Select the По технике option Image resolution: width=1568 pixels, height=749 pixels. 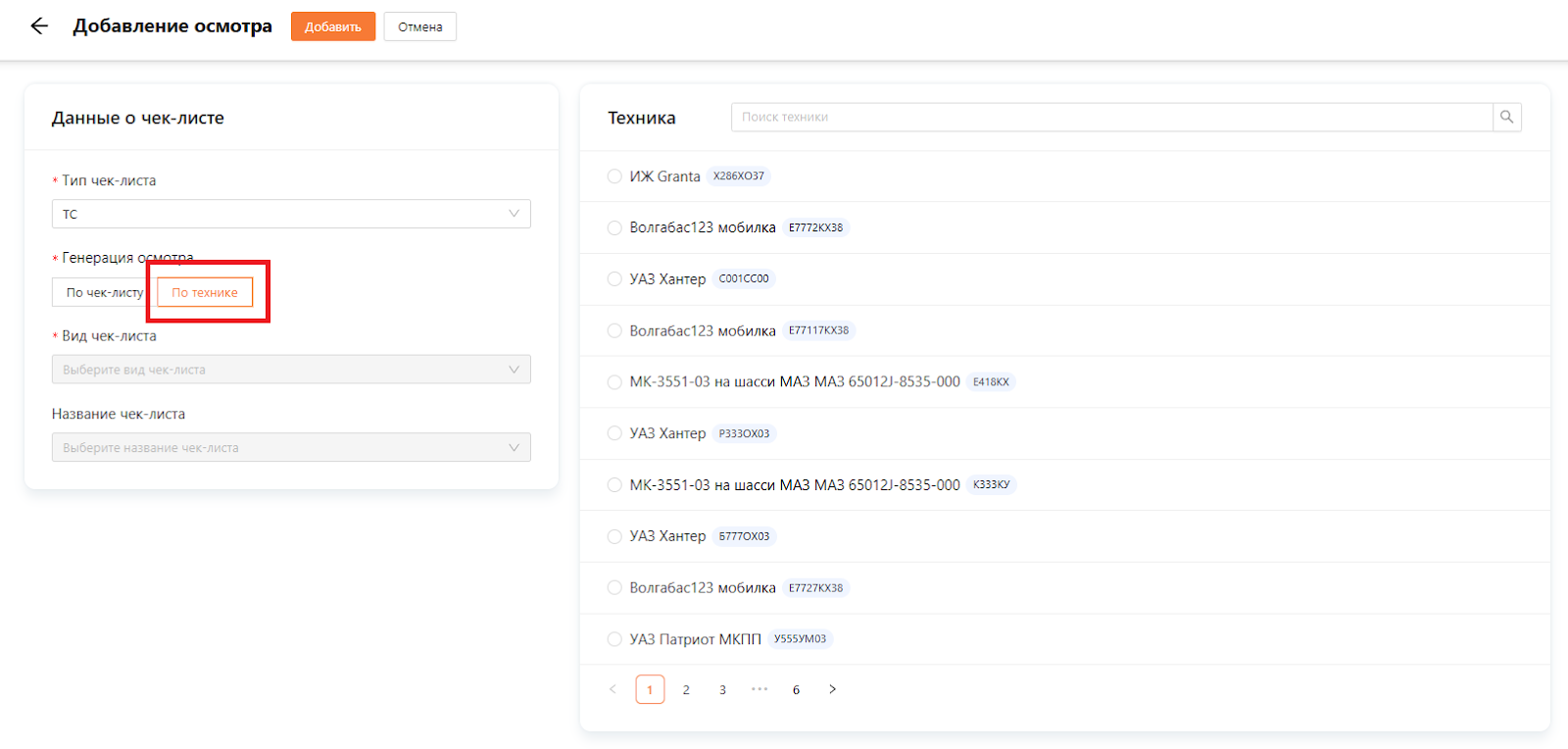tap(205, 292)
